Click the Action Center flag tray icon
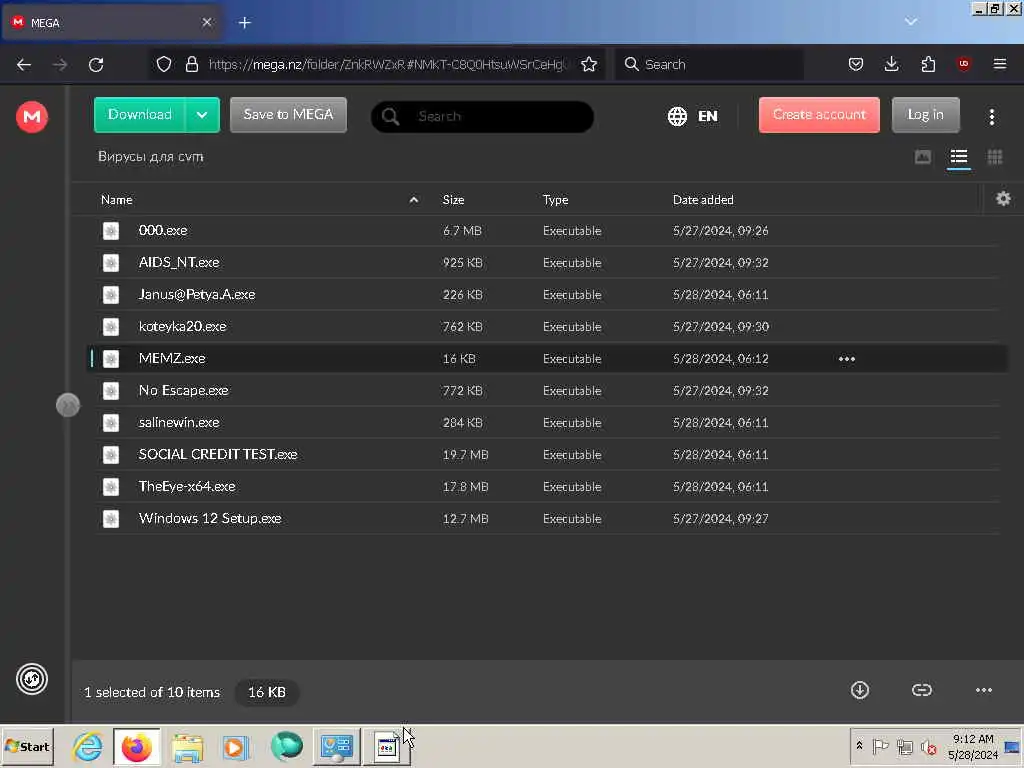Screen dimensions: 1024x768 click(880, 746)
